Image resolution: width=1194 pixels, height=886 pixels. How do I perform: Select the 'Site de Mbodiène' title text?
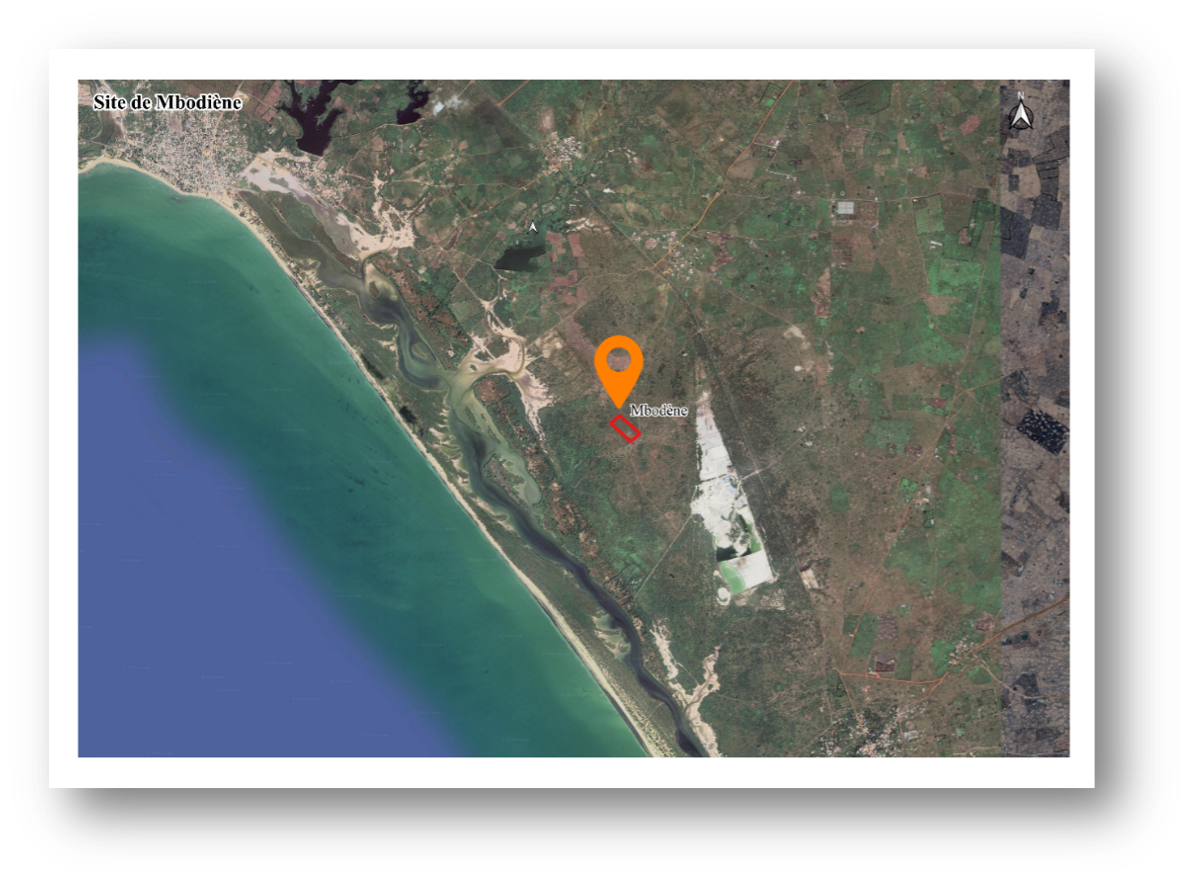[x=167, y=102]
